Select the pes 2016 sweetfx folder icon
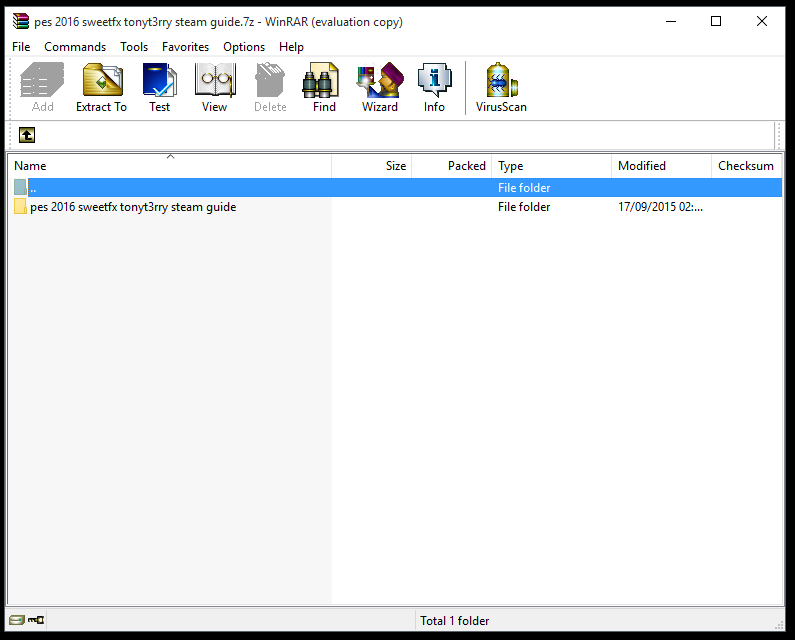The width and height of the screenshot is (795, 640). click(20, 206)
